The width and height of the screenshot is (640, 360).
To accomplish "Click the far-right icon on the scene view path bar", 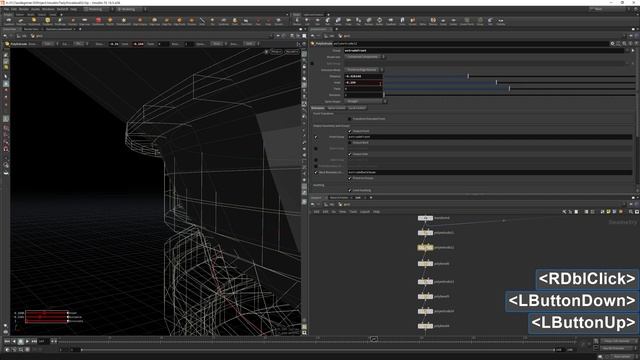I will point(304,36).
